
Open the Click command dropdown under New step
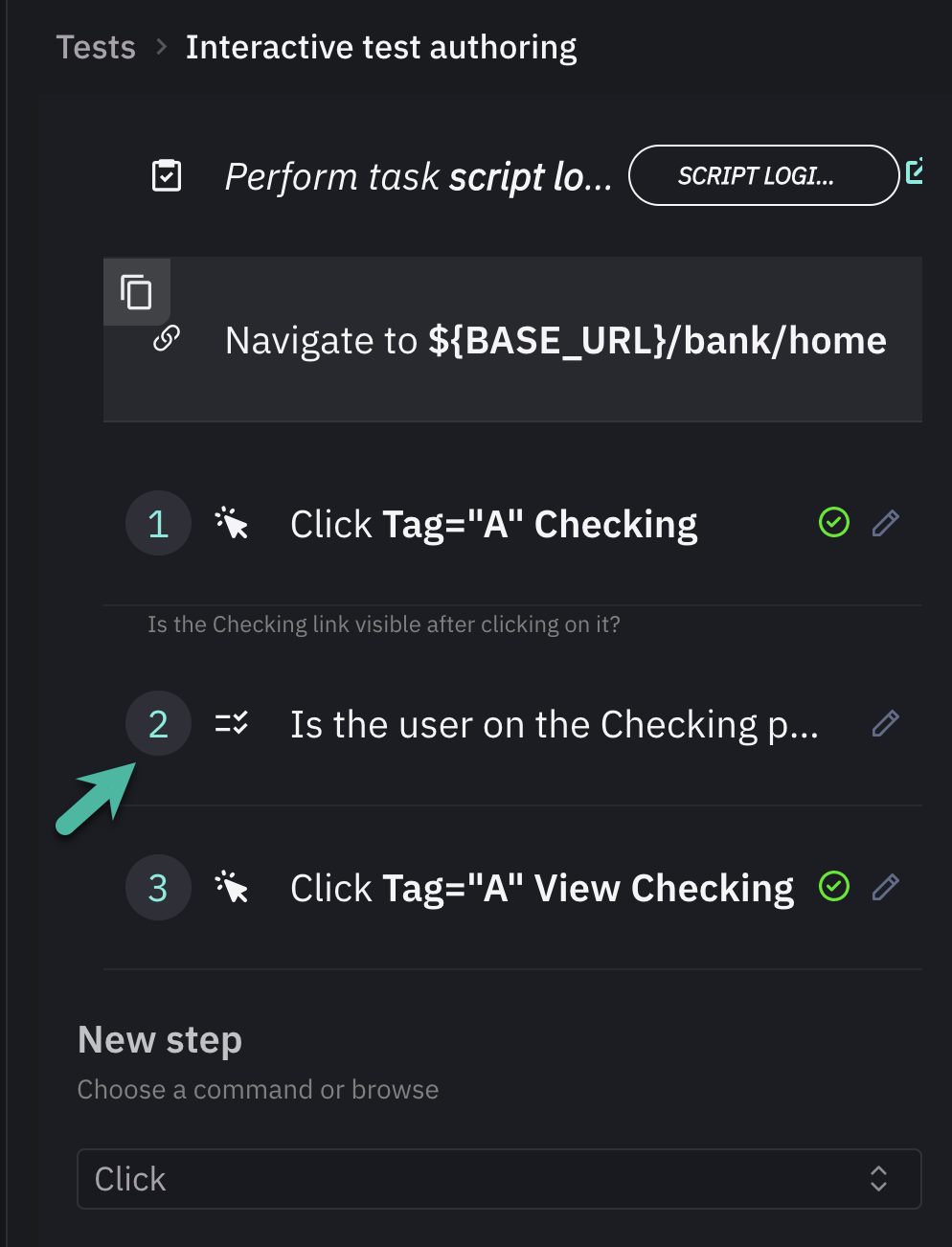click(498, 1179)
